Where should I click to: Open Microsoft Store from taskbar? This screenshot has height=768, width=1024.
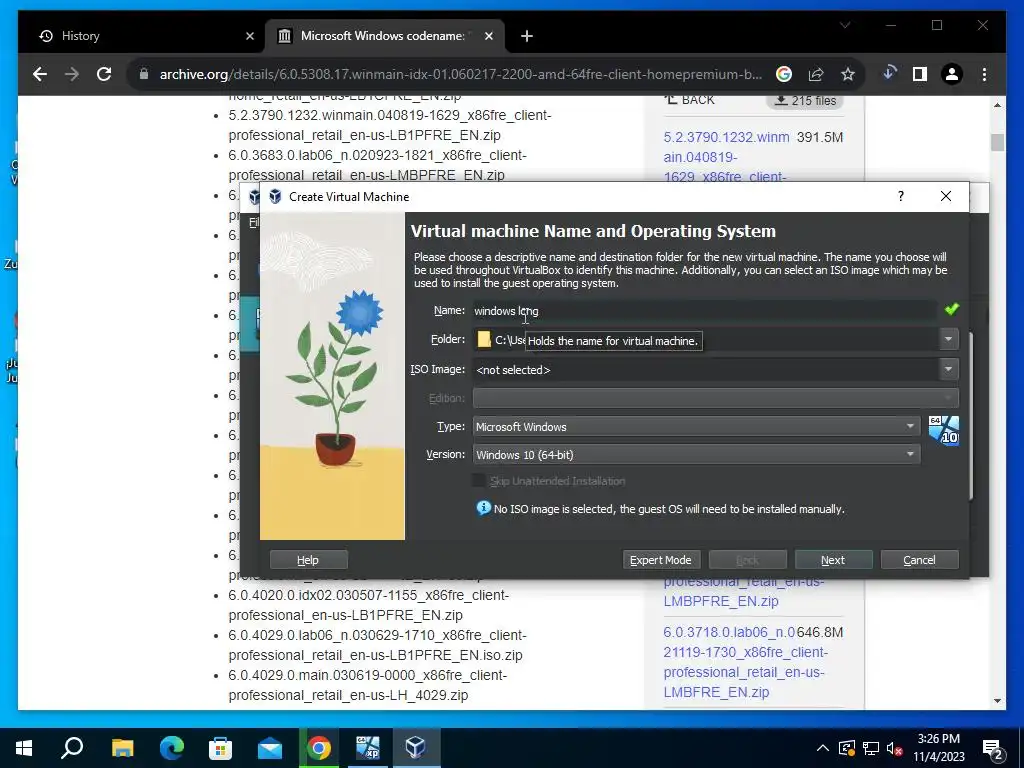221,748
